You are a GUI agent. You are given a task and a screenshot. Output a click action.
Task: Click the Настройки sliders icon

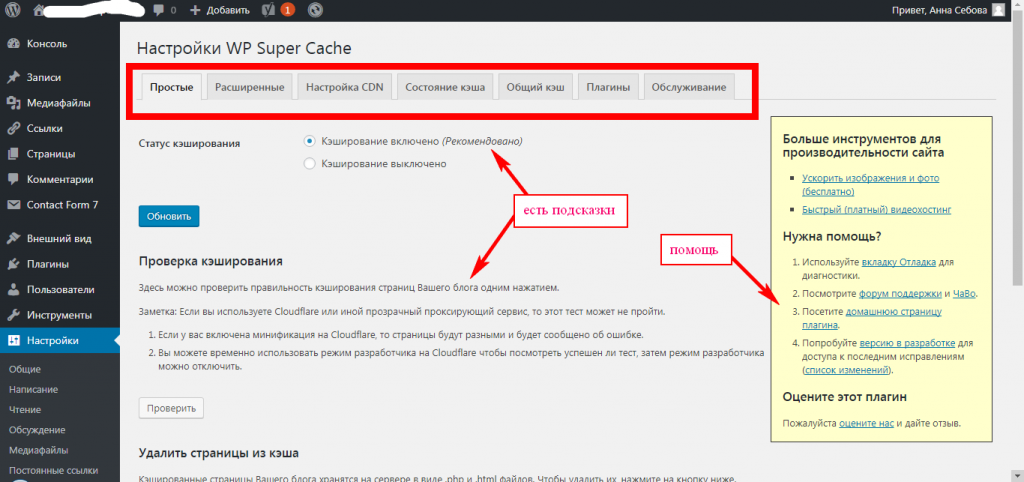13,341
